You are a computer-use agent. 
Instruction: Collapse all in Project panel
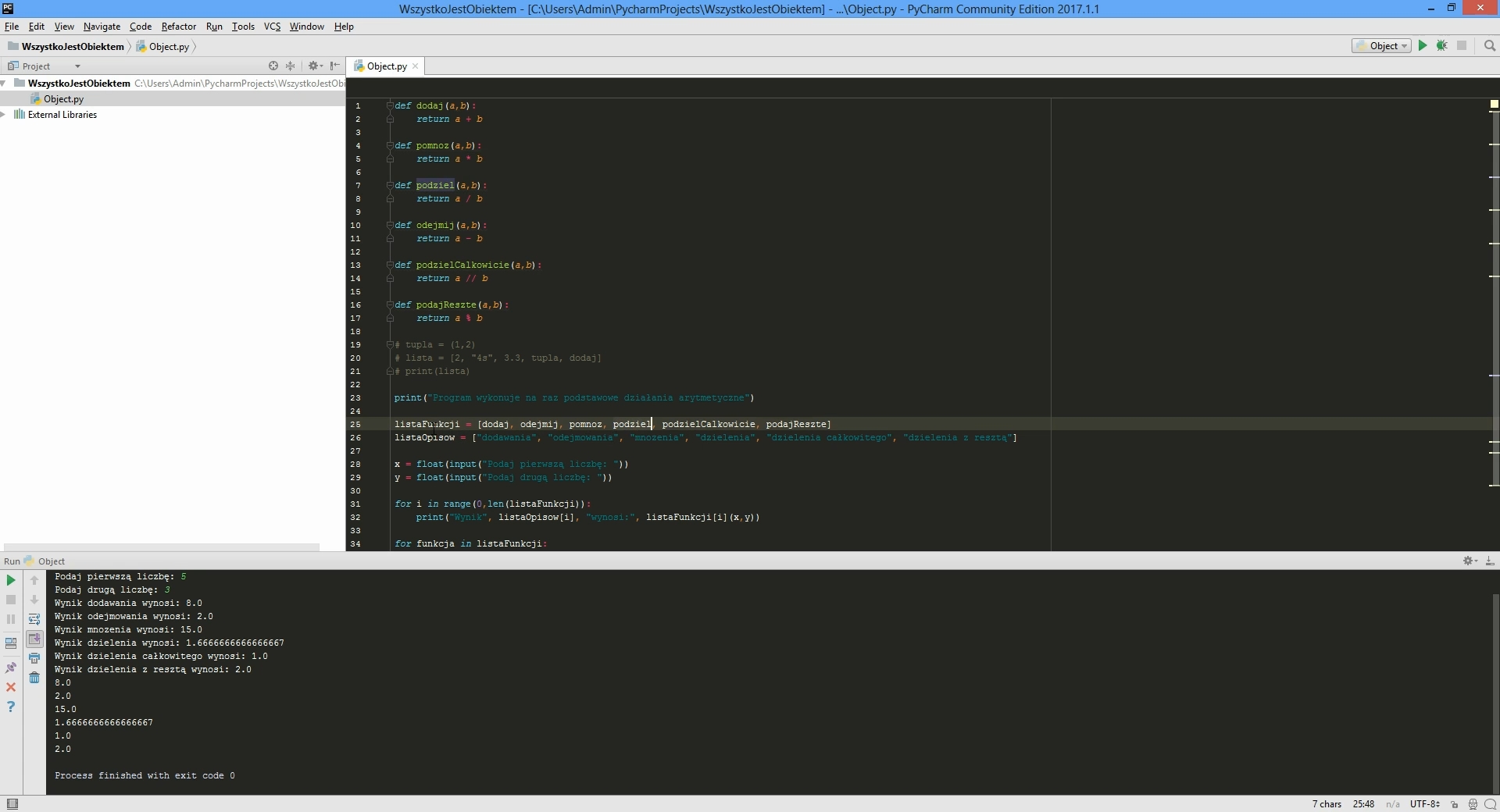point(291,66)
